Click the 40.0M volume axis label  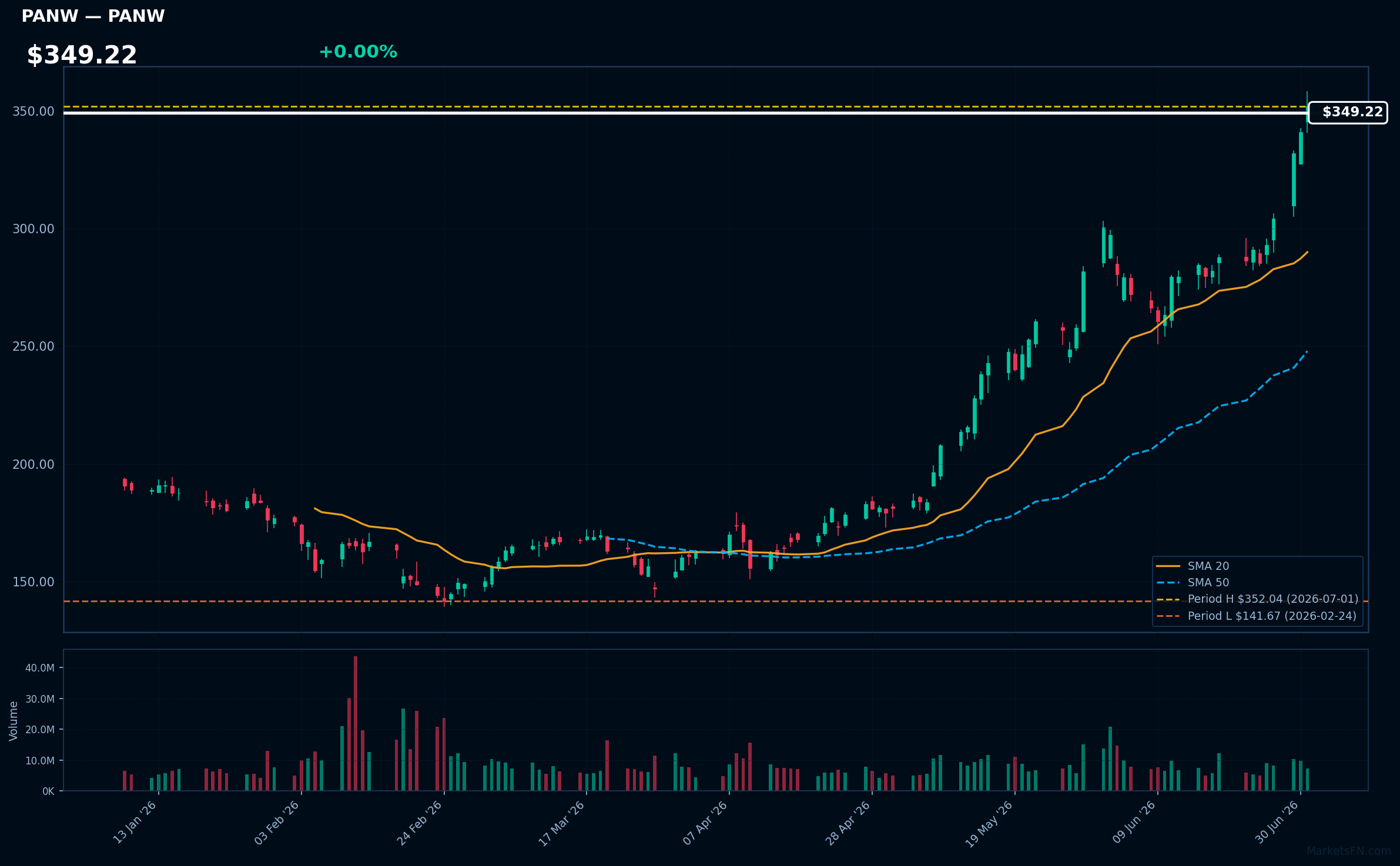tap(40, 668)
